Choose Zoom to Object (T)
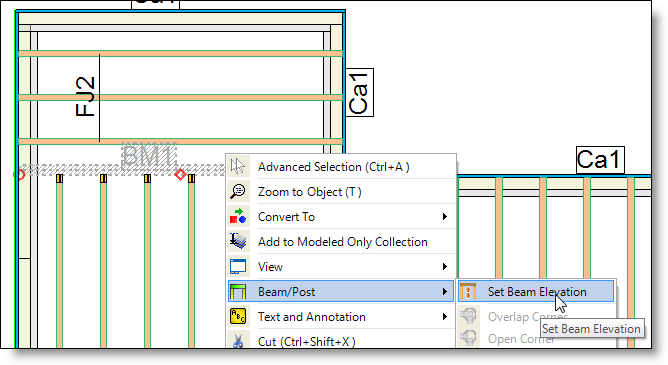 click(x=341, y=192)
